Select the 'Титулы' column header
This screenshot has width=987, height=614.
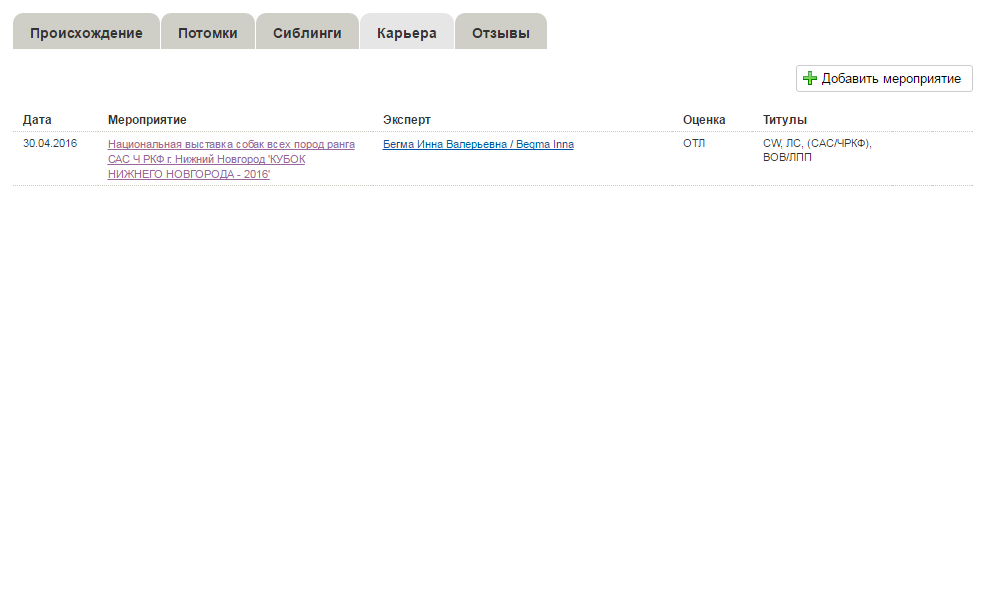[785, 120]
